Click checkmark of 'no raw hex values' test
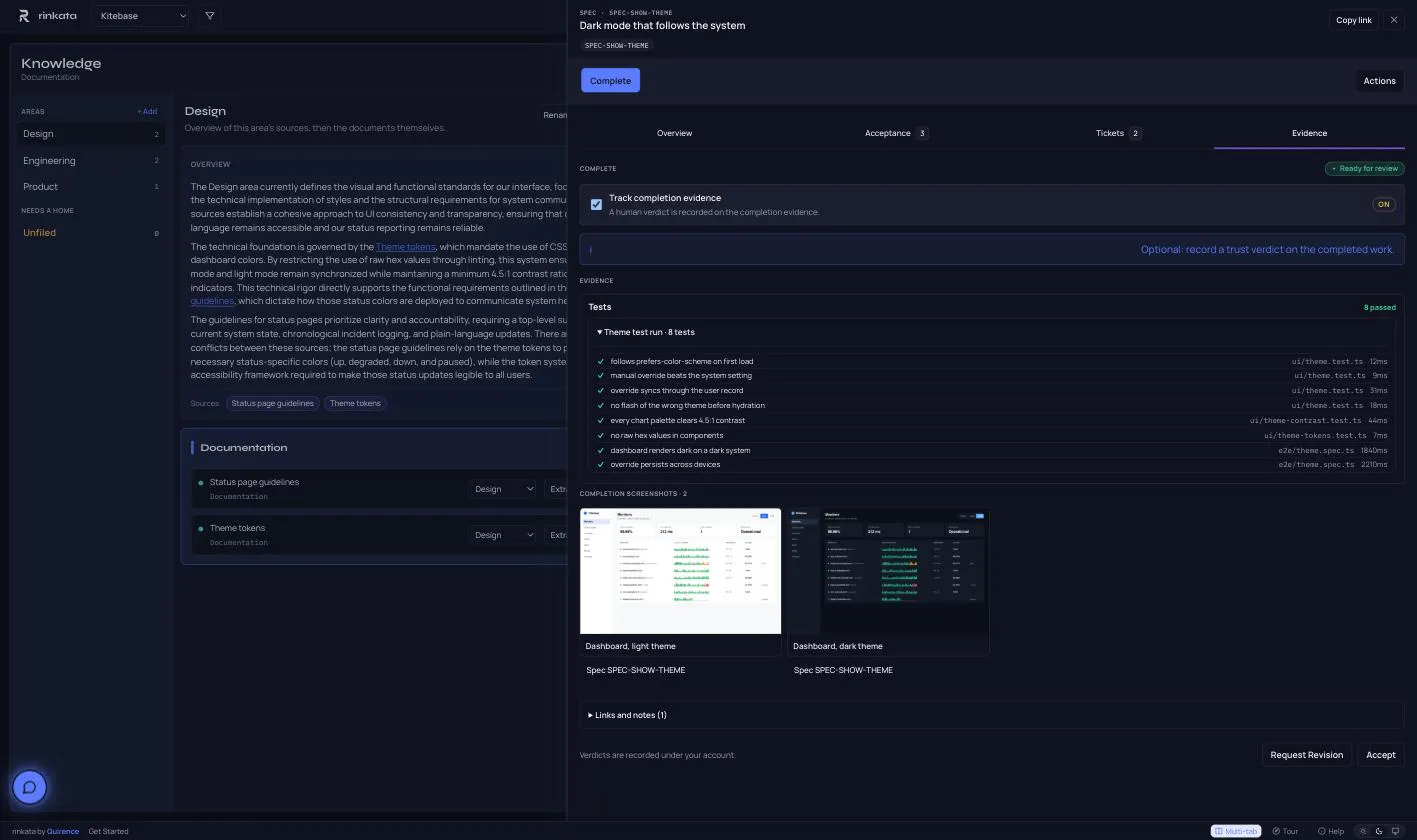 [600, 435]
